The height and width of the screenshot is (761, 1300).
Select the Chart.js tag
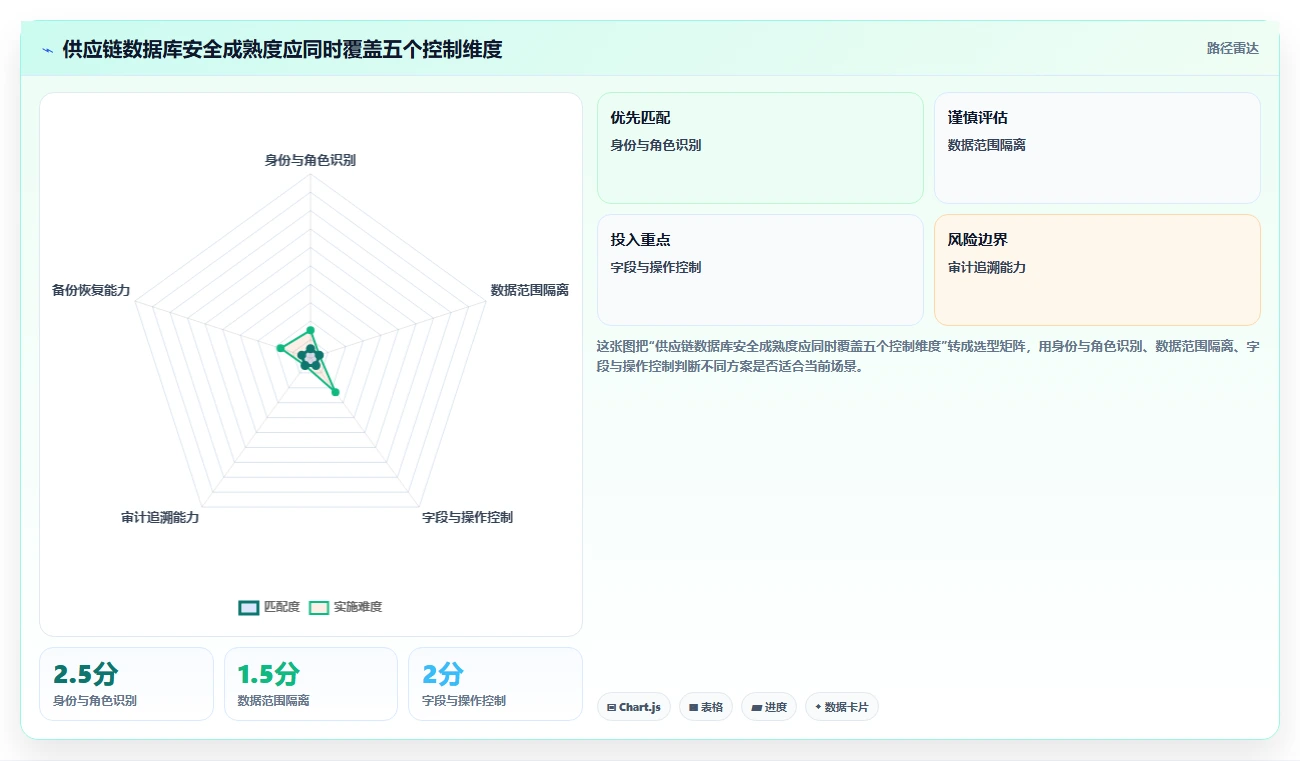(634, 707)
